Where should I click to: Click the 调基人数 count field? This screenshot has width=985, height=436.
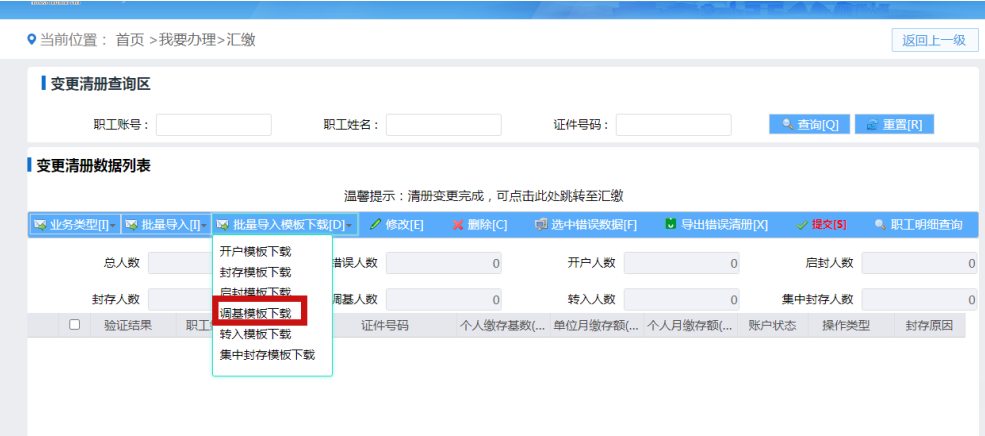pyautogui.click(x=444, y=300)
